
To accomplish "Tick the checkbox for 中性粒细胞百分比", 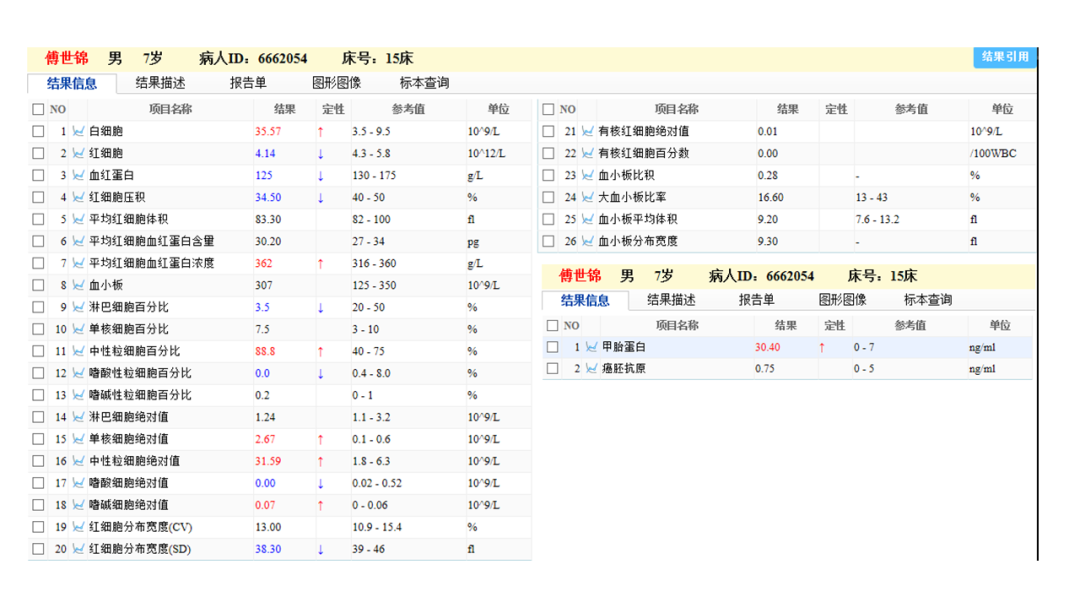I will (39, 351).
